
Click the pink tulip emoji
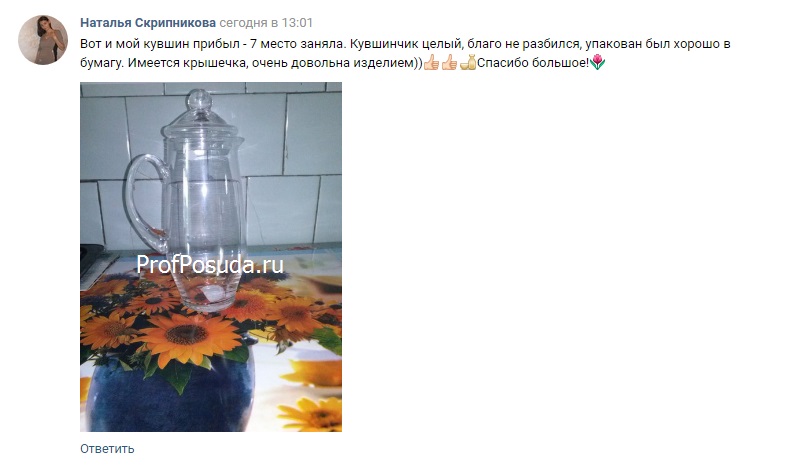[x=597, y=62]
